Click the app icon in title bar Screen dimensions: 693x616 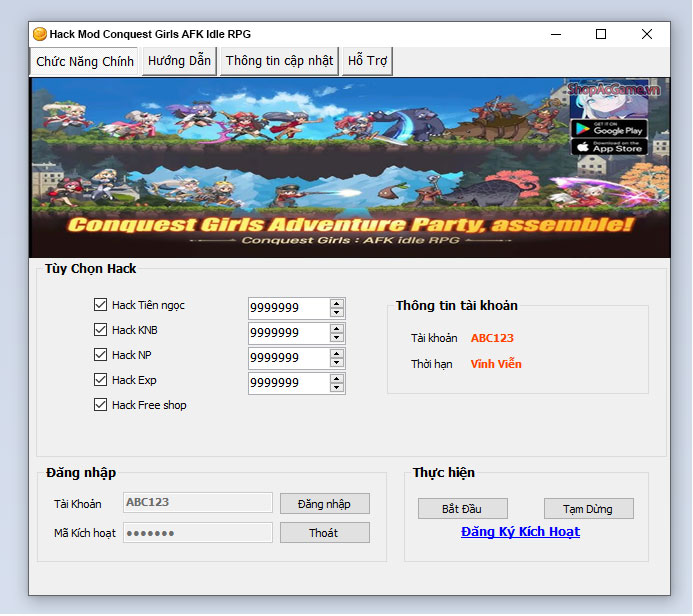(40, 34)
